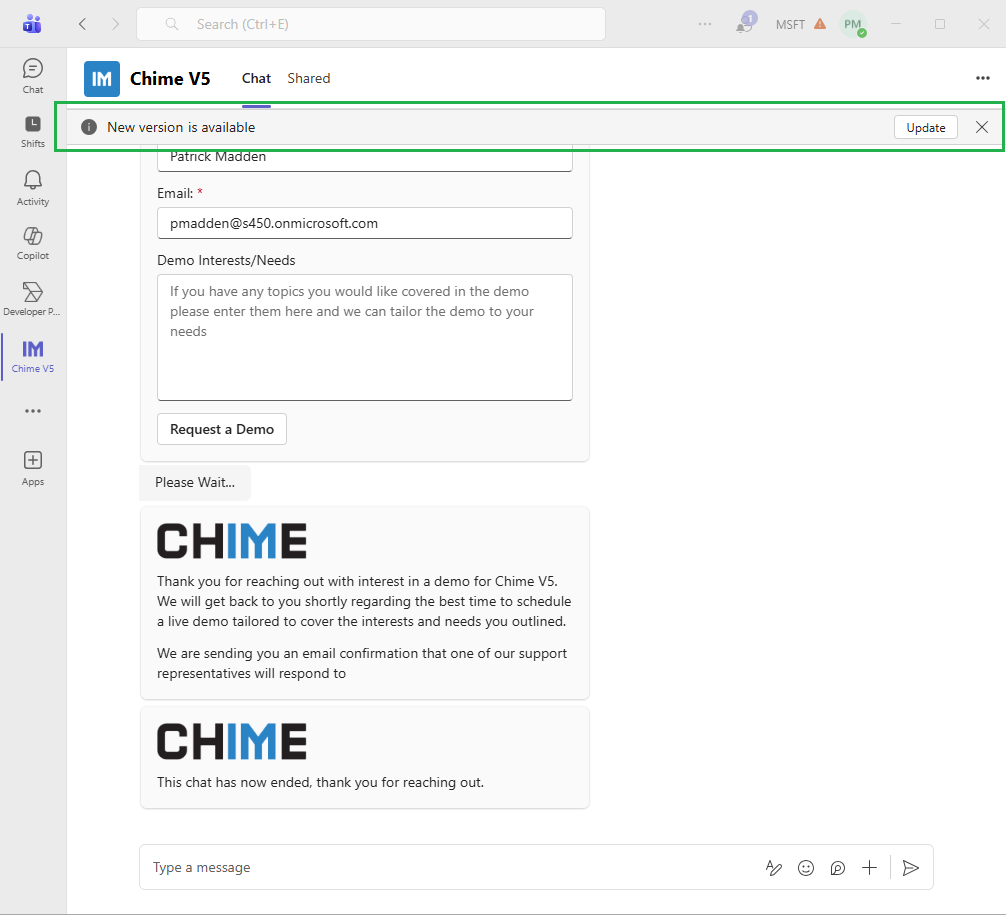Image resolution: width=1006 pixels, height=915 pixels.
Task: Go back in navigation history
Action: 82,24
